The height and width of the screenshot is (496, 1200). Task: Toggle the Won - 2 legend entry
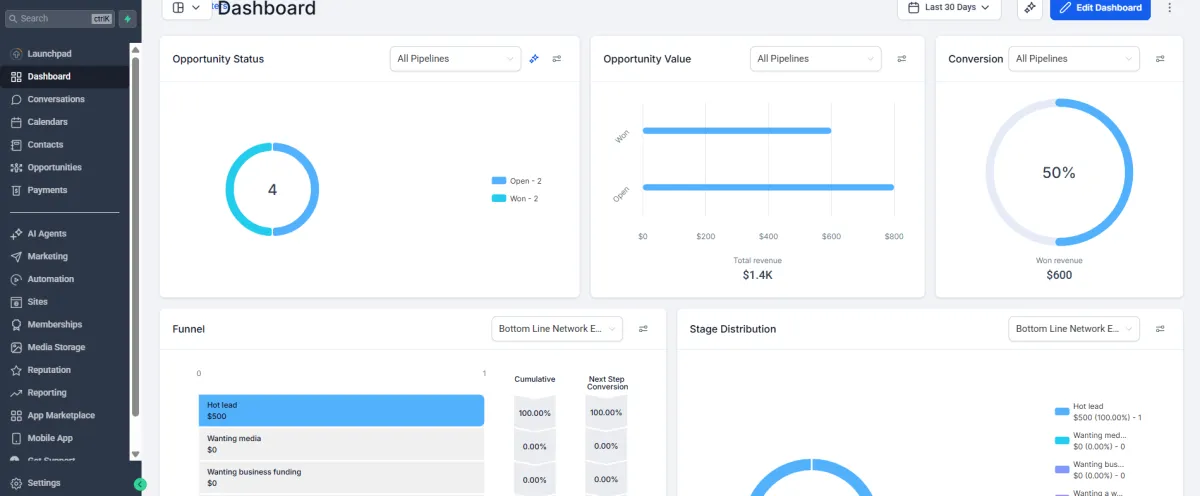click(x=515, y=199)
